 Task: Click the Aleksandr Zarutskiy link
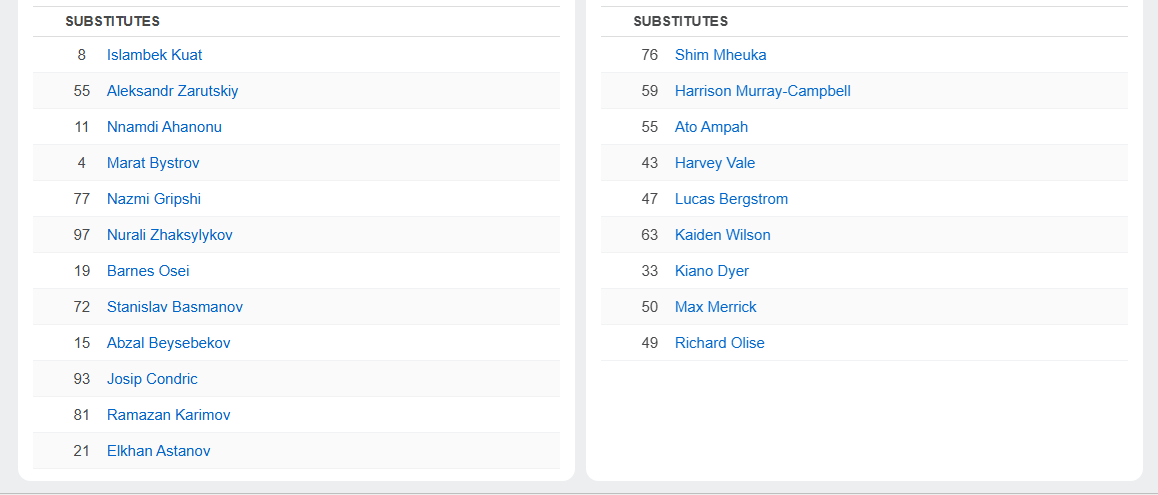pos(172,91)
